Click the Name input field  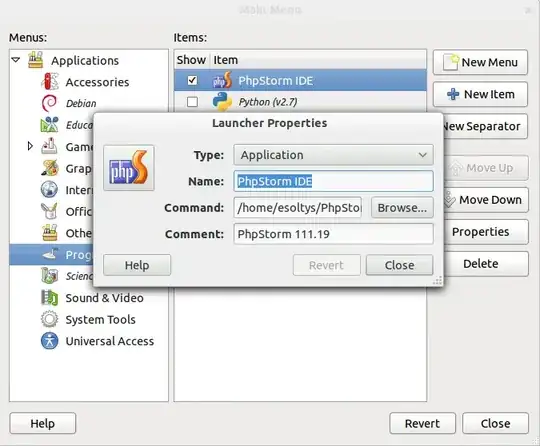pos(333,181)
